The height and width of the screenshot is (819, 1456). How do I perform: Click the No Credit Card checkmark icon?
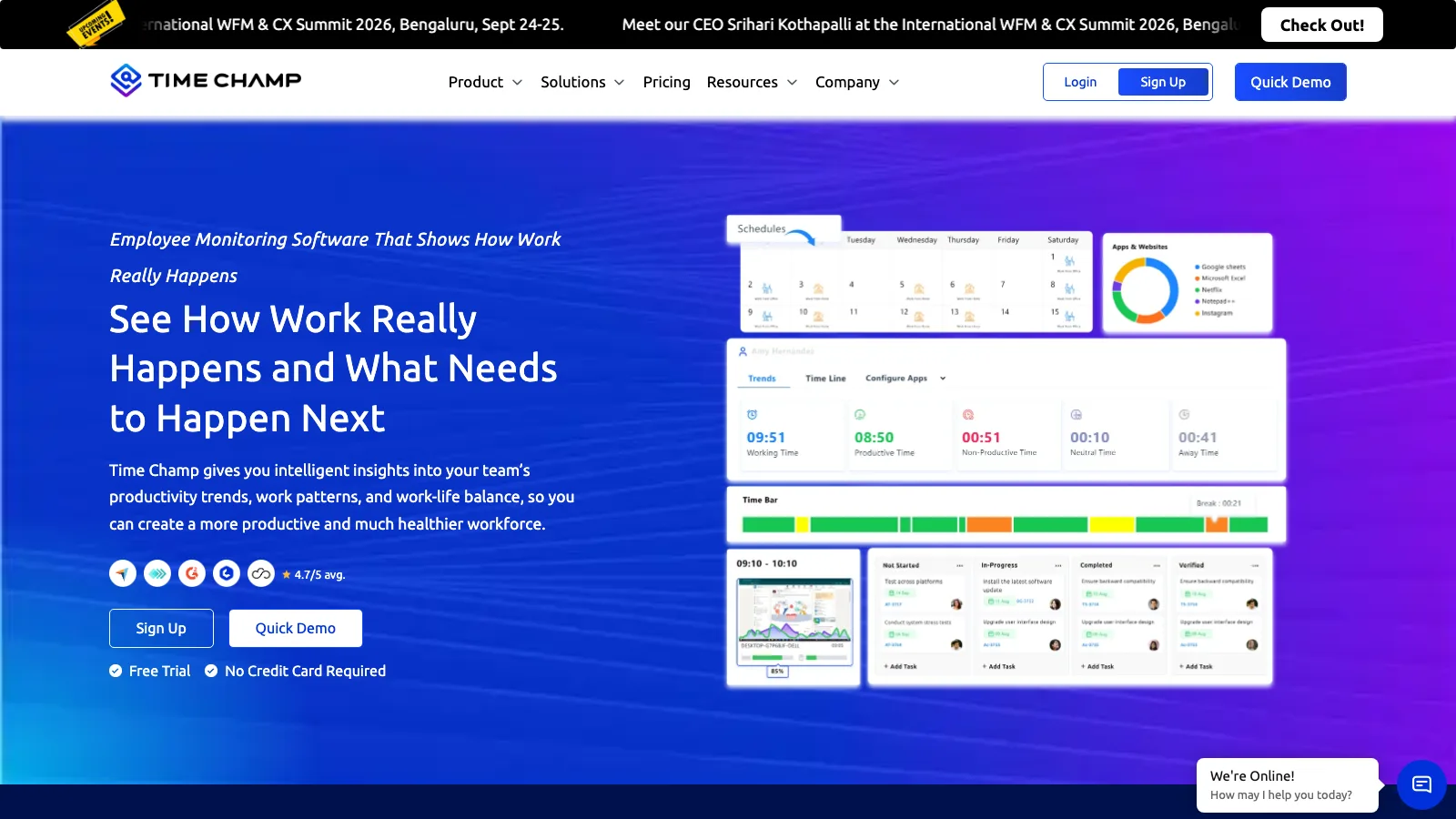pos(211,671)
